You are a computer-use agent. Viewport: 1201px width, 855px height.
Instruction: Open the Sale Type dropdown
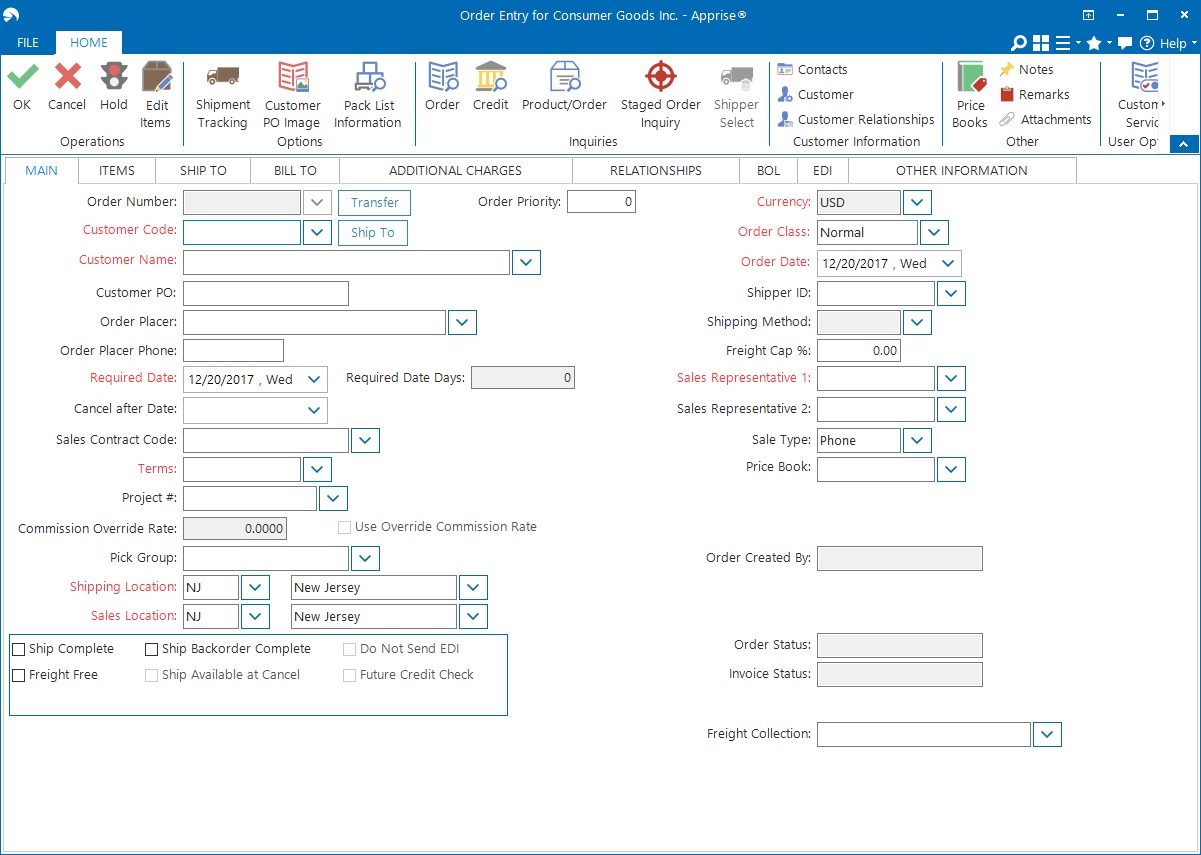pos(917,440)
